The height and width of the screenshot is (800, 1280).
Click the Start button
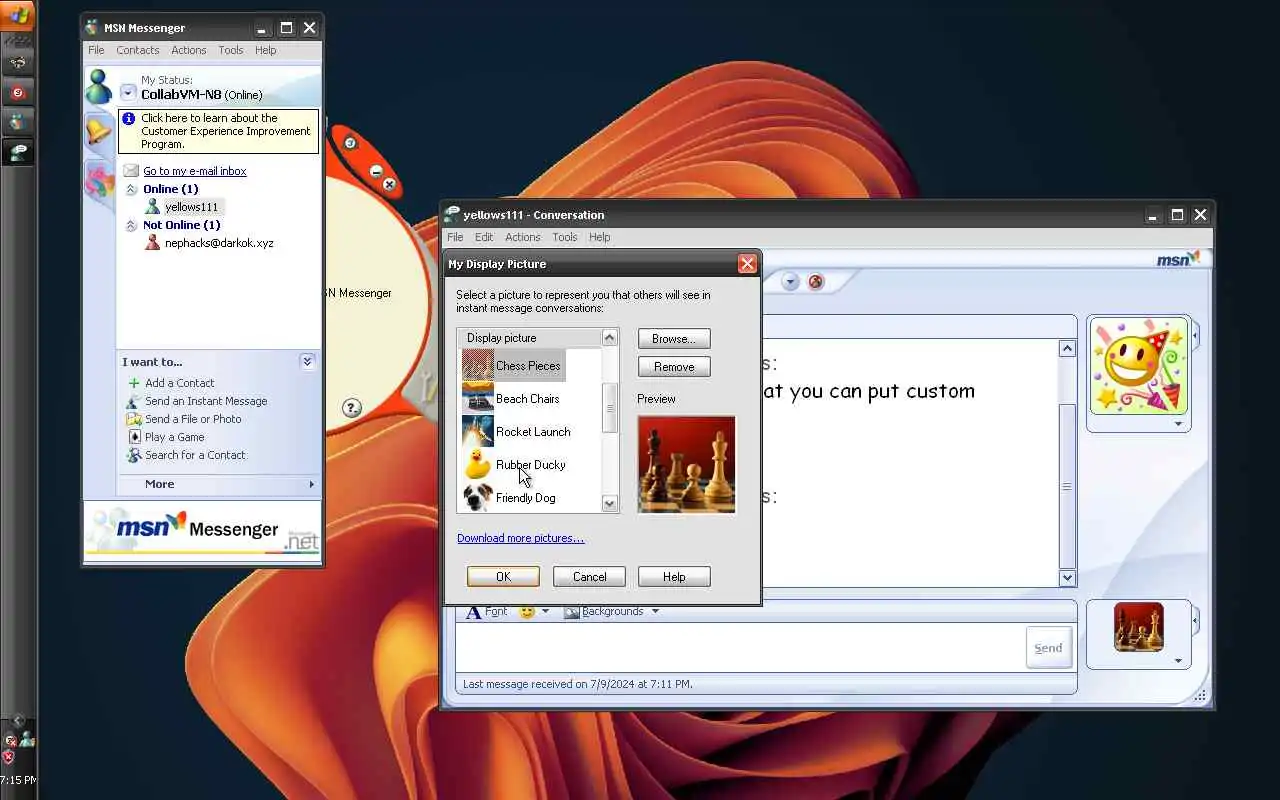[18, 15]
